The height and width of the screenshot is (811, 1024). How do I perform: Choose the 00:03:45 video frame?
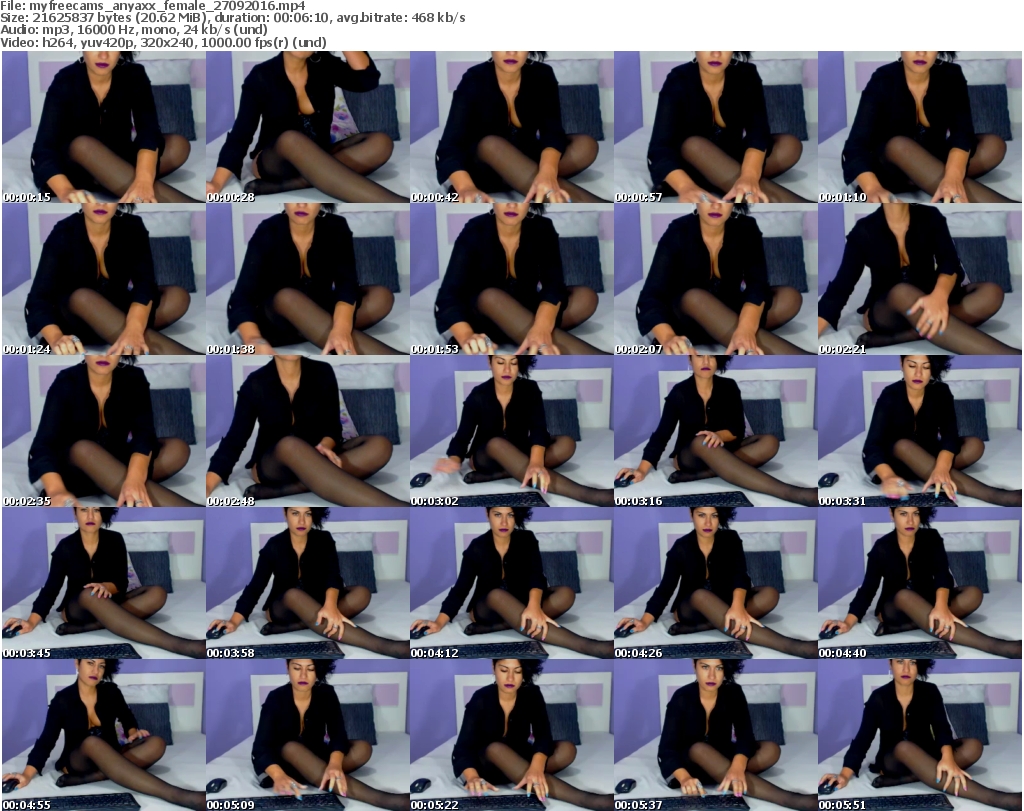point(104,582)
